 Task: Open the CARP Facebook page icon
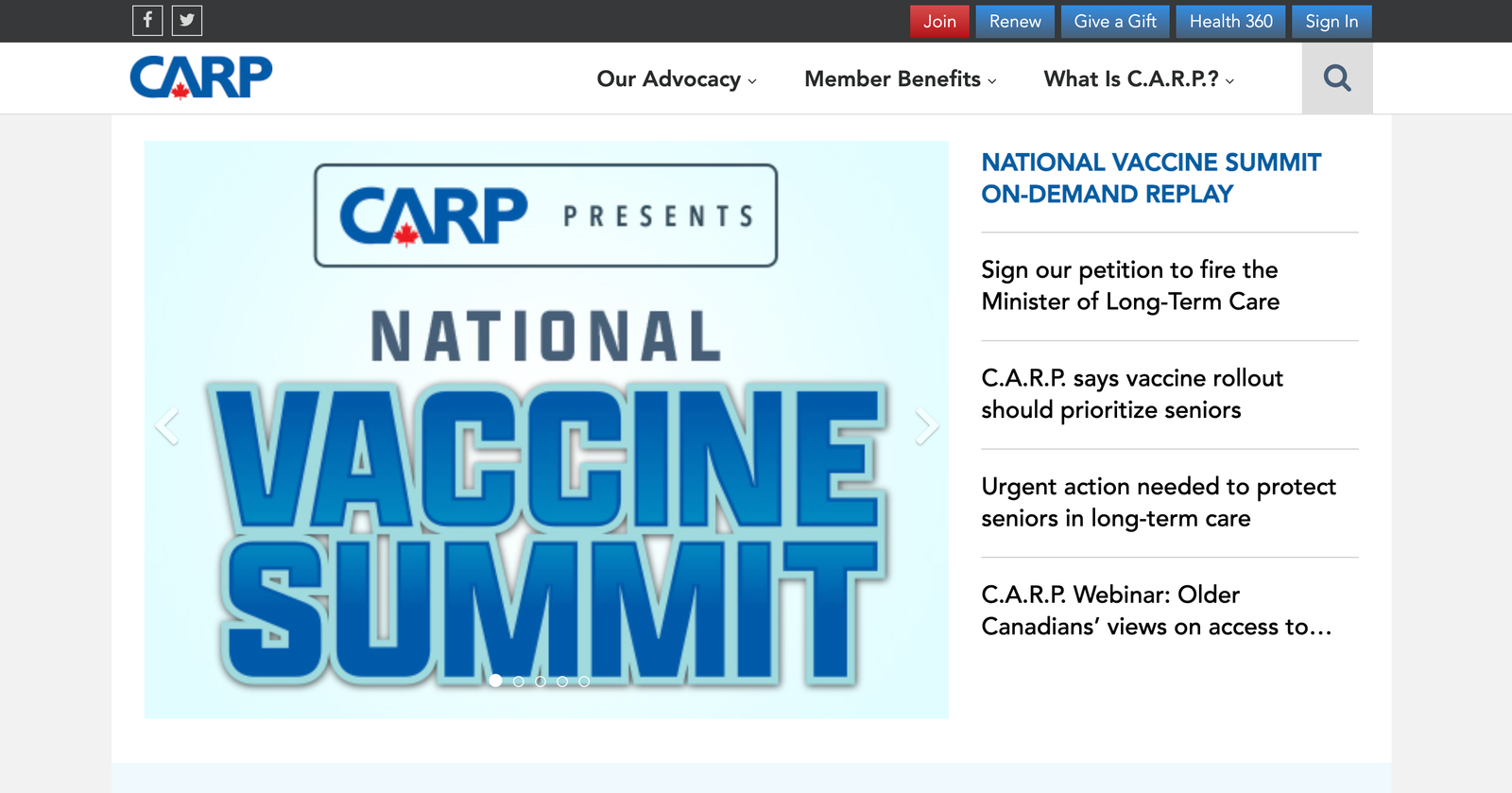click(147, 20)
